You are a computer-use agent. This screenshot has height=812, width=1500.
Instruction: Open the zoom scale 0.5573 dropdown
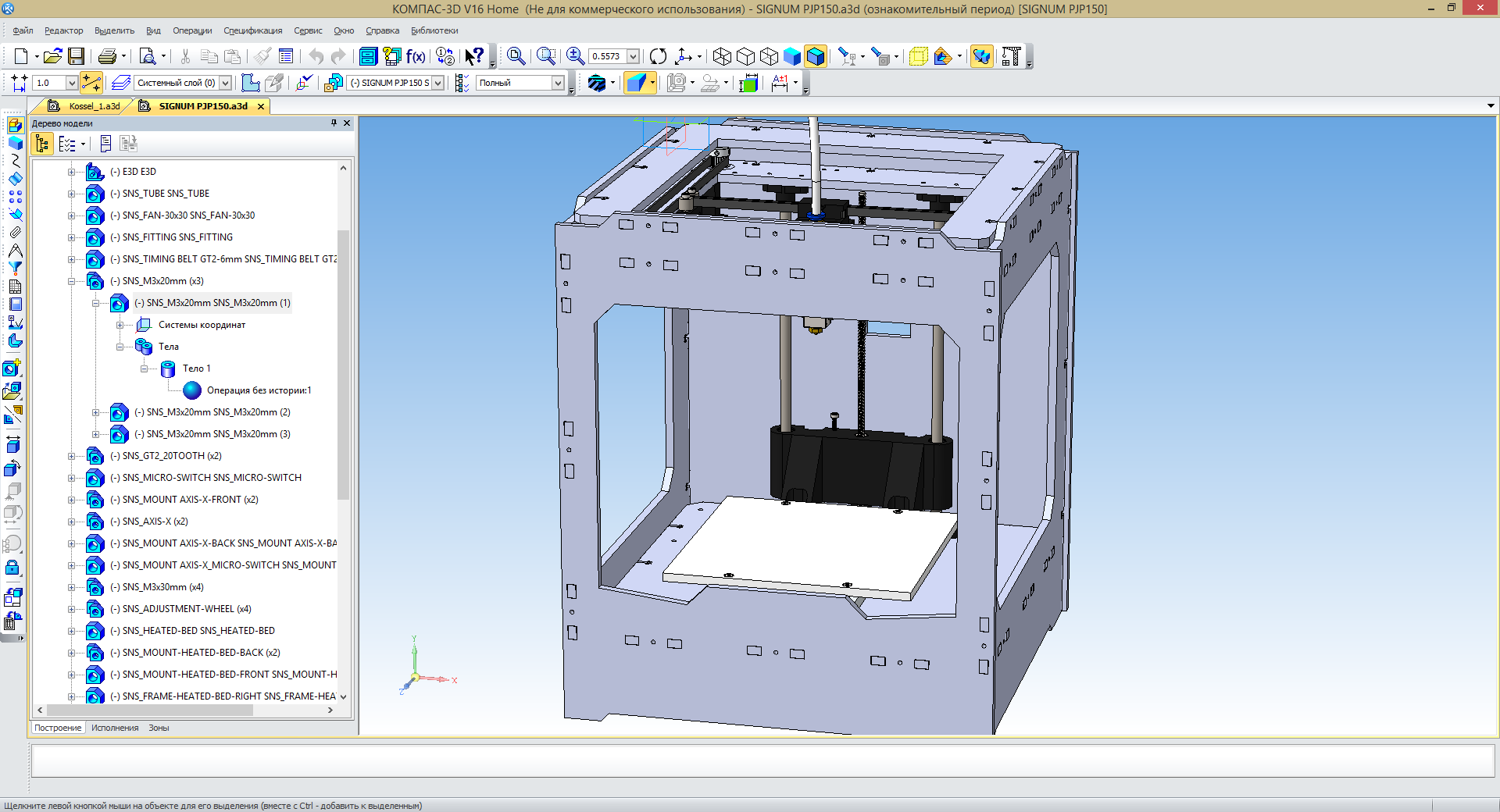(x=633, y=56)
